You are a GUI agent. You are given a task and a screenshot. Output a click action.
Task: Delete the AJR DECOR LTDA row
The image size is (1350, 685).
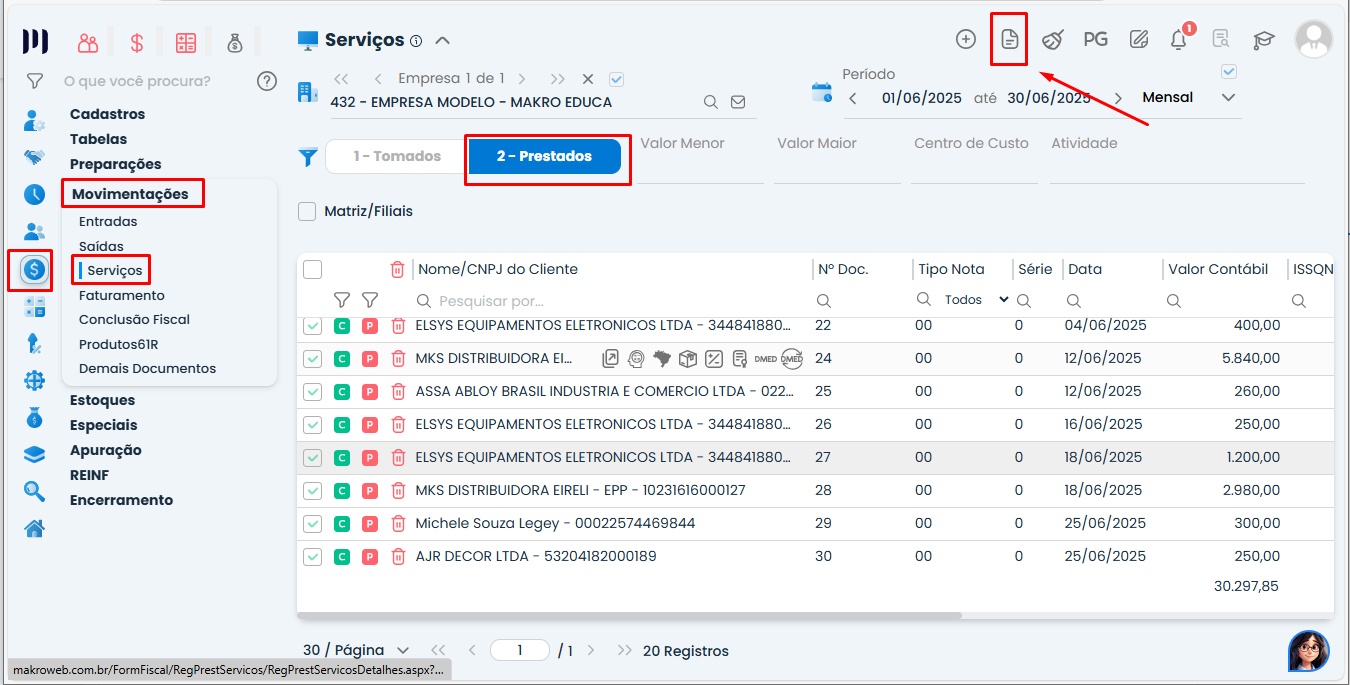(x=398, y=556)
